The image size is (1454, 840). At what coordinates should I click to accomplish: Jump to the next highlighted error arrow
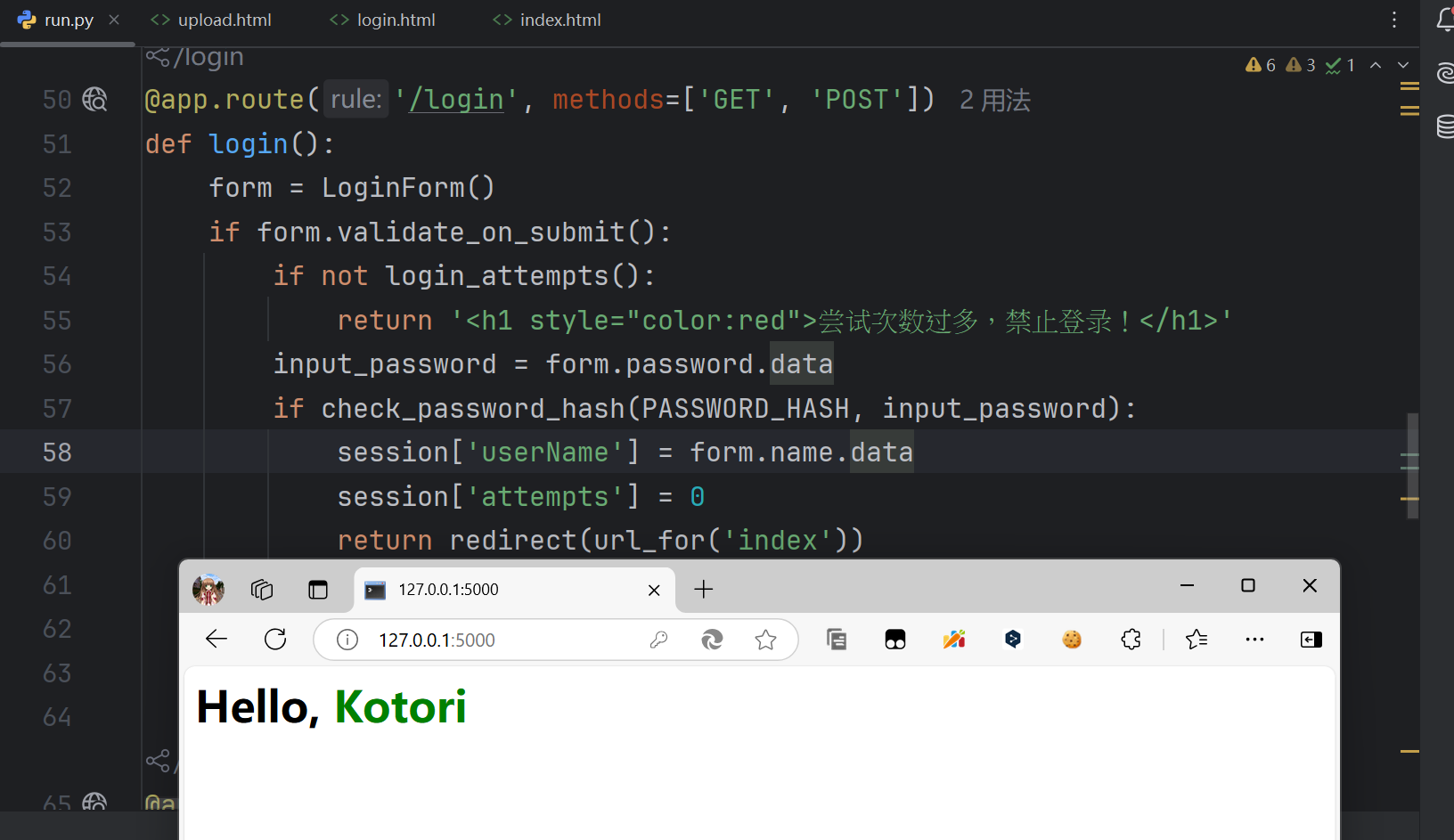(x=1403, y=65)
